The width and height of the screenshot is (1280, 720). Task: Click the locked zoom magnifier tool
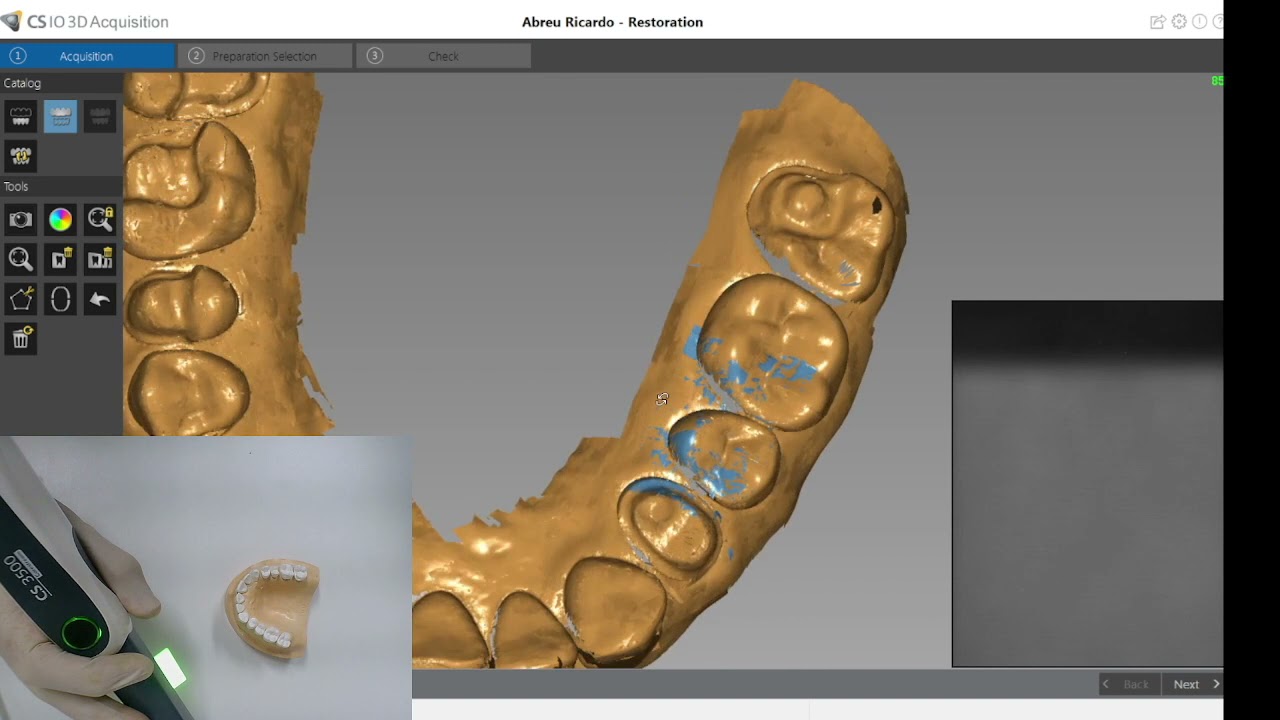coord(100,220)
